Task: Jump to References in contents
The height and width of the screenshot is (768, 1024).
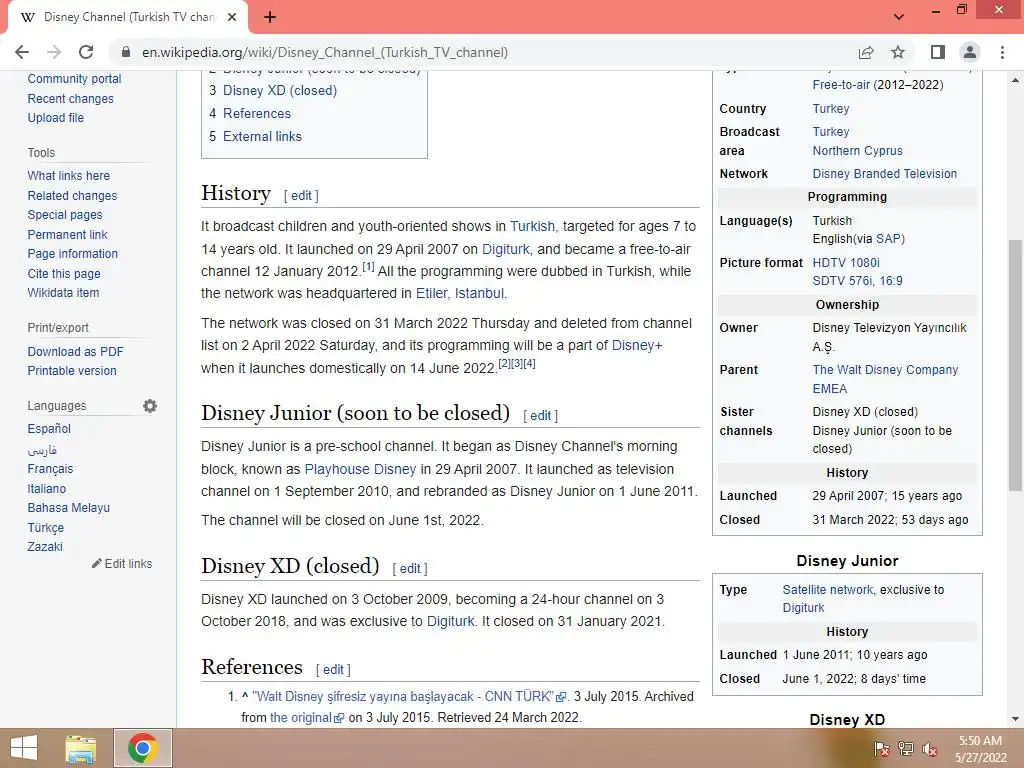Action: click(x=257, y=114)
